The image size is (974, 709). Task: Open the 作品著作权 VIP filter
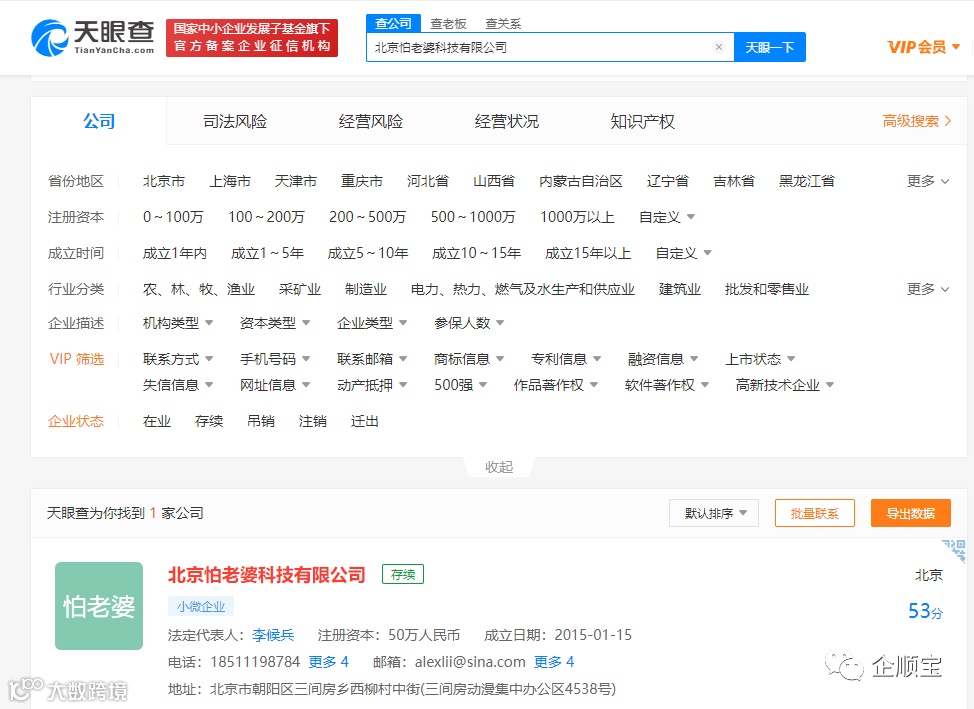(555, 385)
